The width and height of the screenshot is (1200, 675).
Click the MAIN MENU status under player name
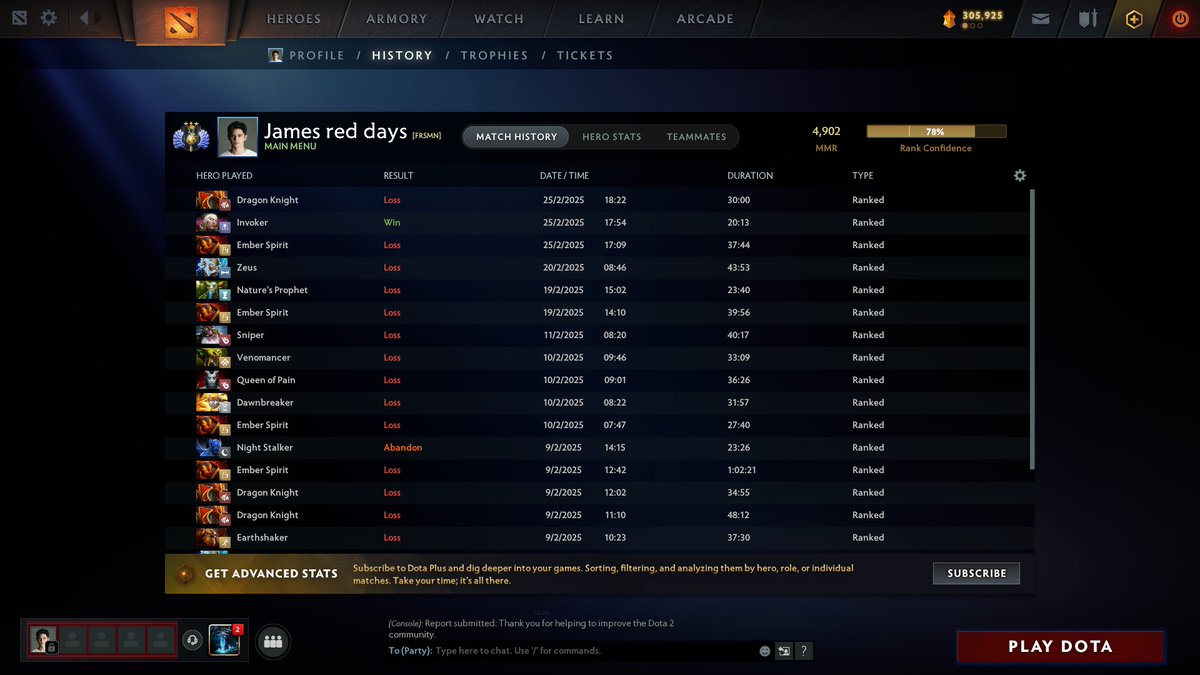(x=290, y=147)
